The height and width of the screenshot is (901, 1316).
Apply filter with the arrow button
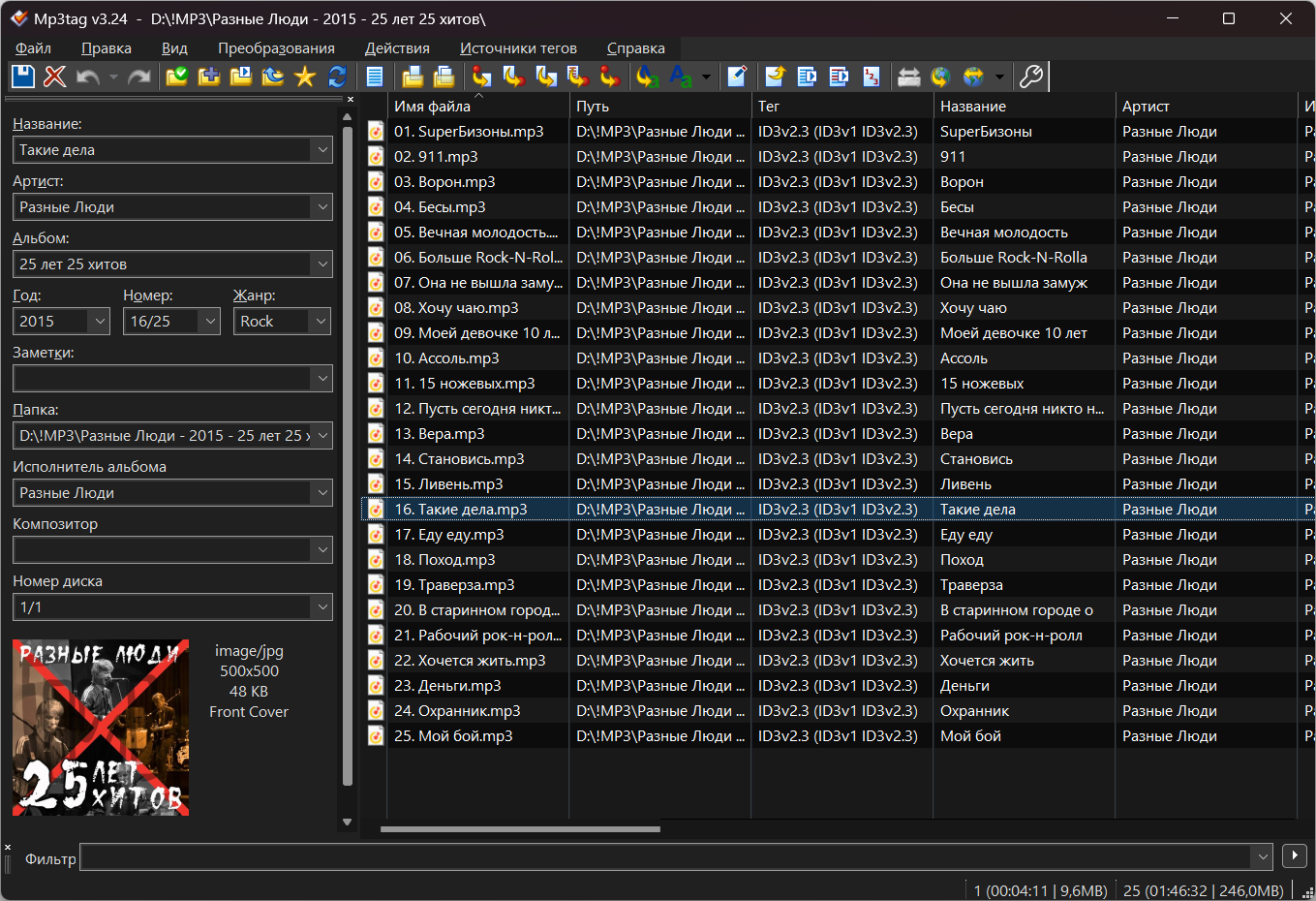pos(1294,855)
